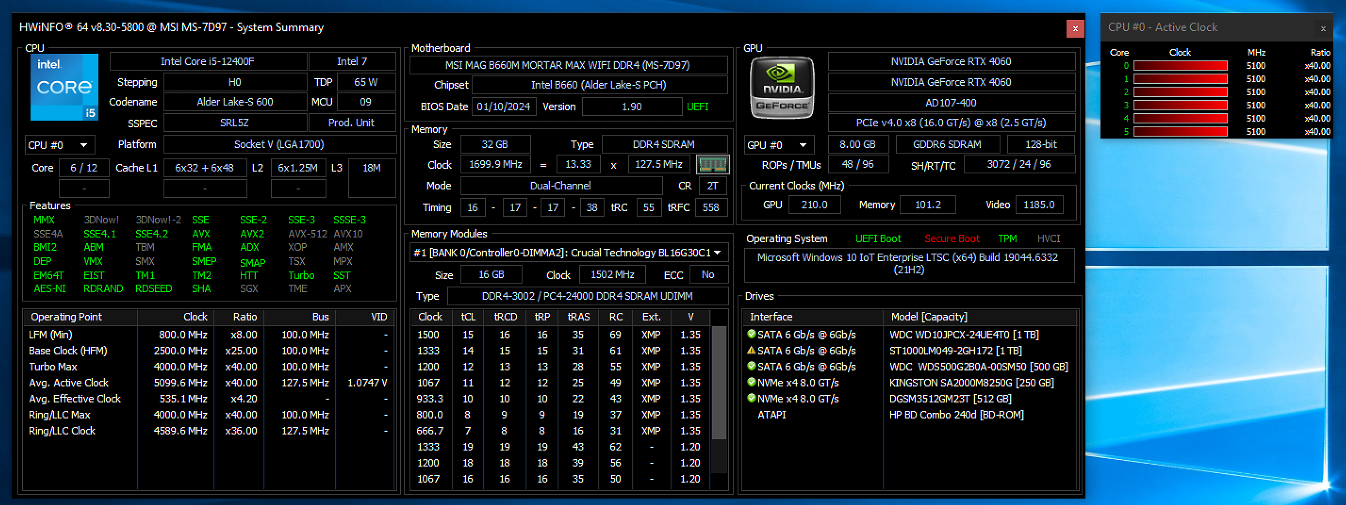The image size is (1346, 505).
Task: Click the Turbo Max operating point row
Action: point(209,366)
